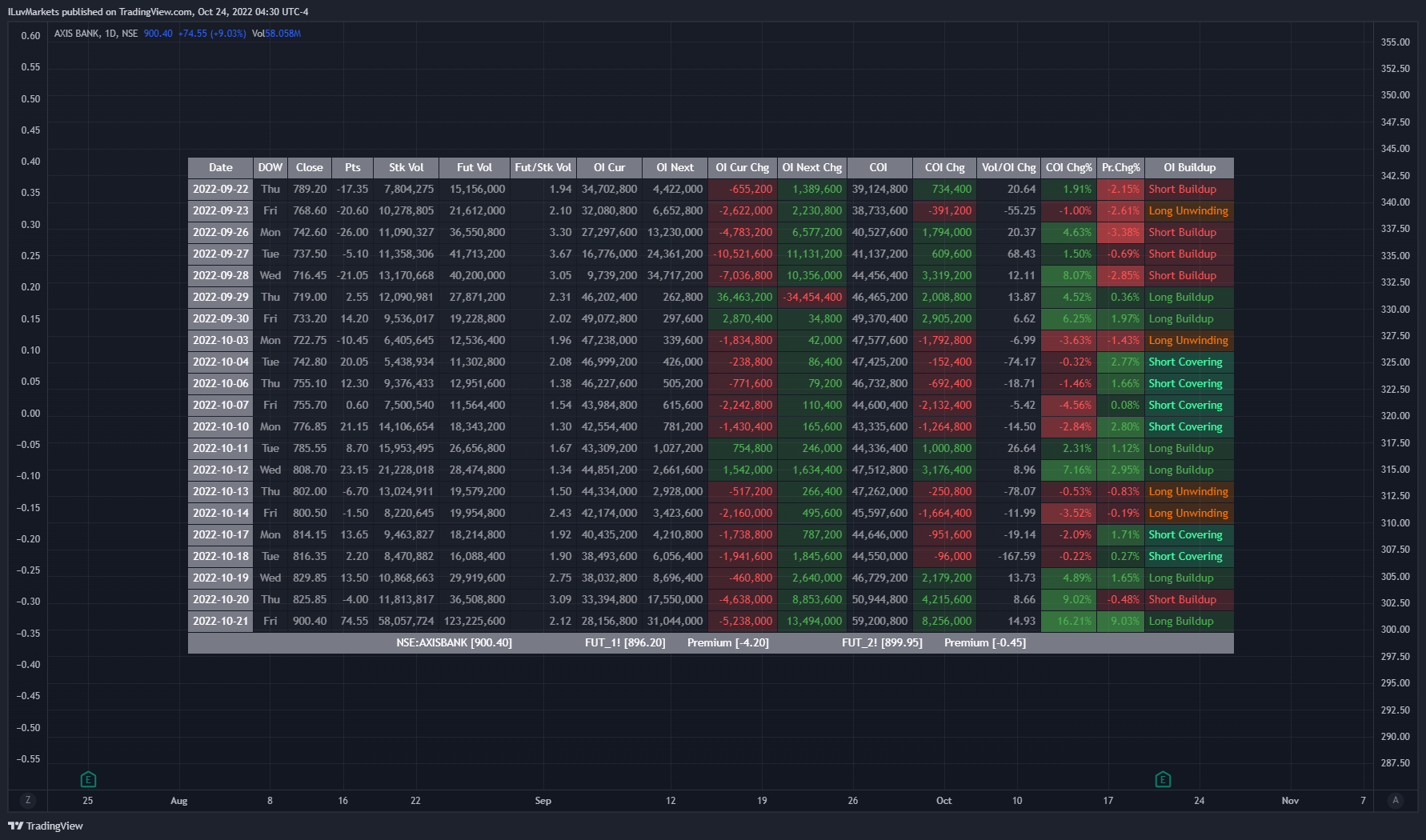Click the A auto-scale button at bottom right
The width and height of the screenshot is (1426, 840).
[1396, 800]
